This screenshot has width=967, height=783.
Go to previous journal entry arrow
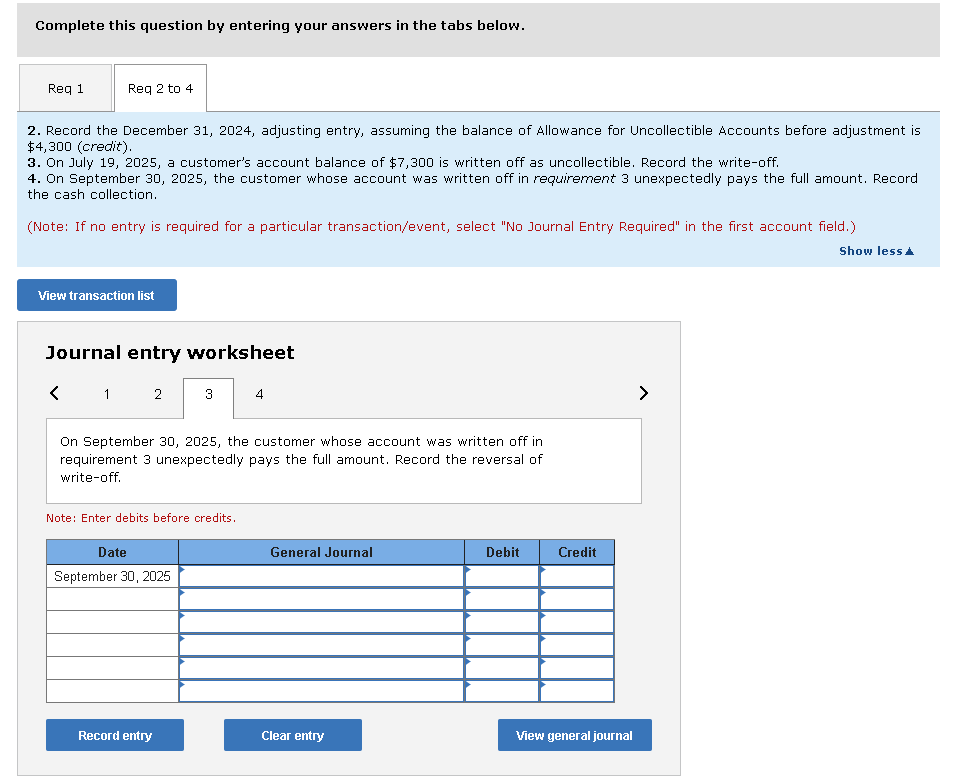click(54, 393)
